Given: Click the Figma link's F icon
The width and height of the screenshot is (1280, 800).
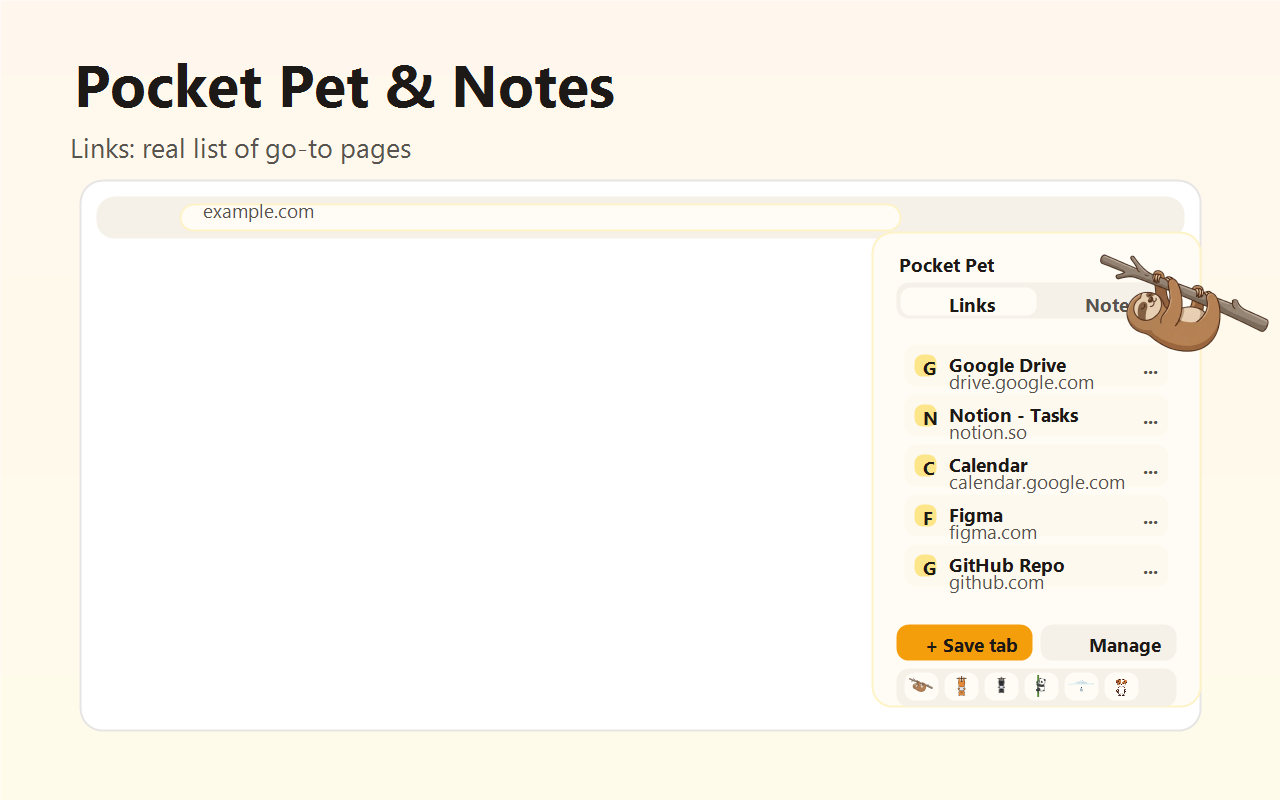Looking at the screenshot, I should tap(927, 516).
